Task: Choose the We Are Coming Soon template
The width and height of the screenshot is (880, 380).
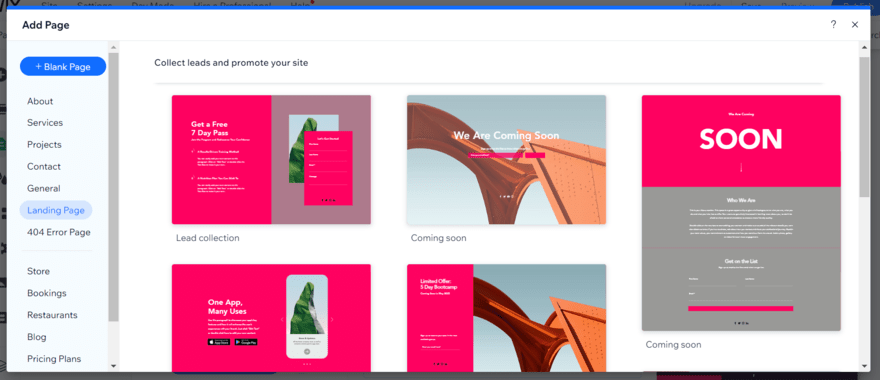Action: [506, 159]
